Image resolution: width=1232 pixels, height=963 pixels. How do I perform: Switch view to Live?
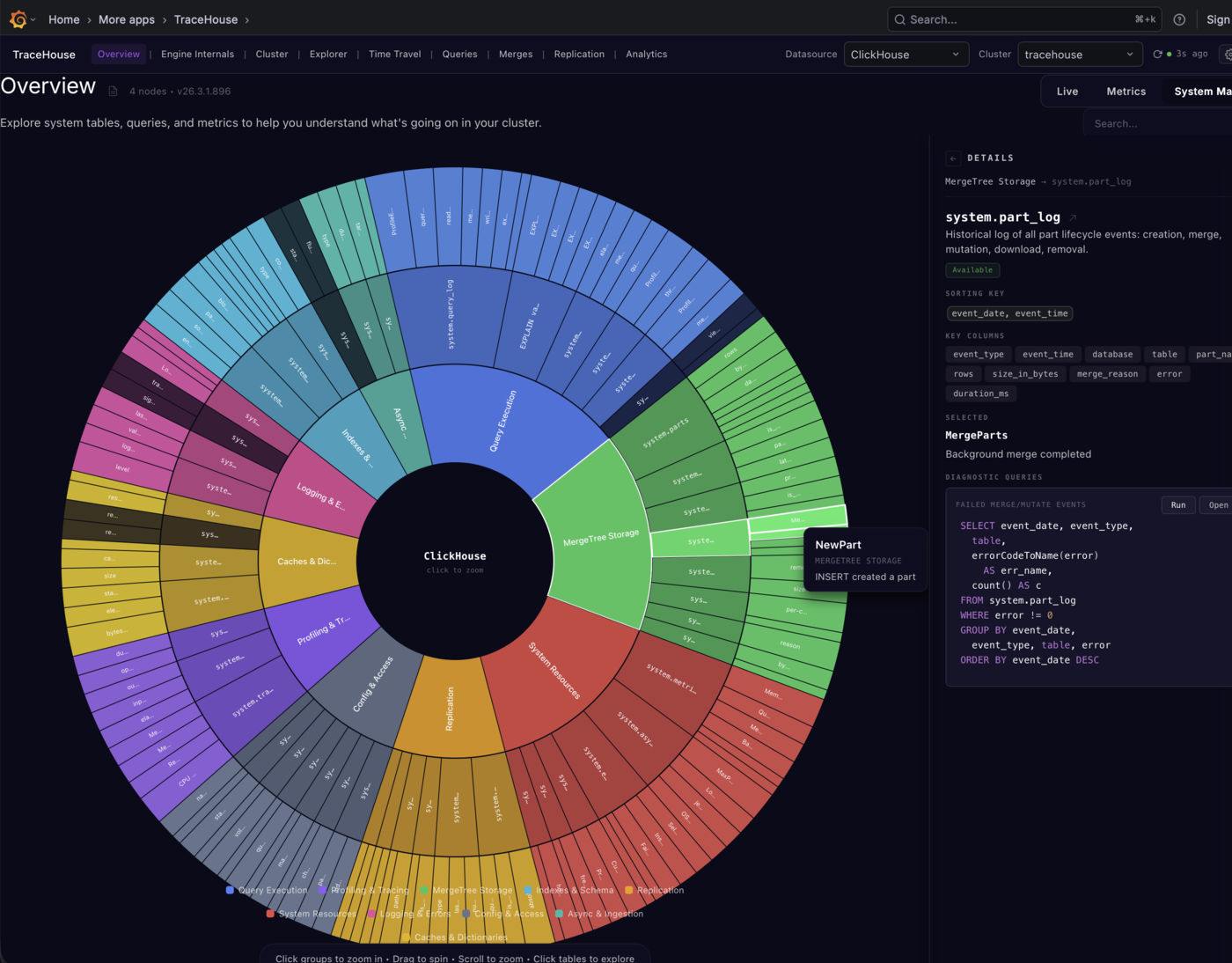coord(1067,92)
